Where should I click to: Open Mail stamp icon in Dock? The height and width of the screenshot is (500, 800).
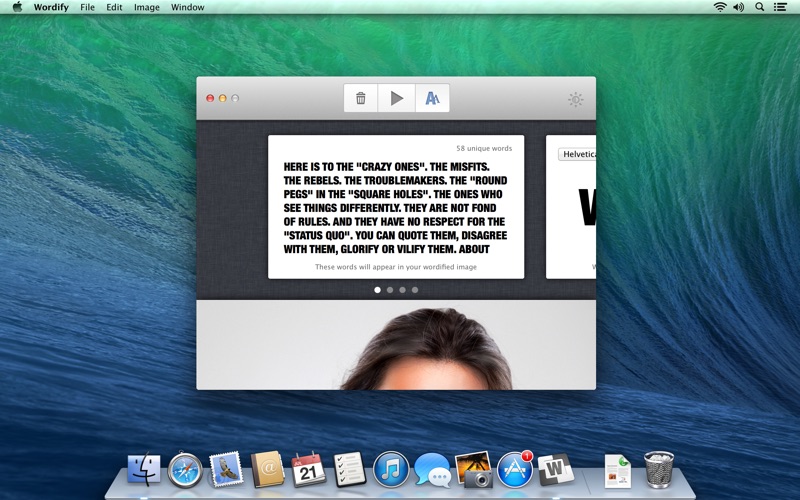click(226, 468)
